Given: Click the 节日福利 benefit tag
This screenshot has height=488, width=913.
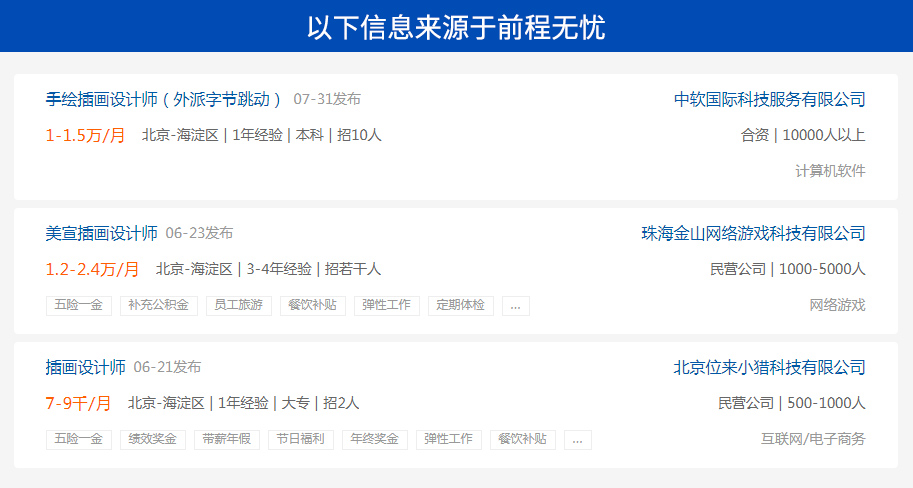Looking at the screenshot, I should pos(301,440).
